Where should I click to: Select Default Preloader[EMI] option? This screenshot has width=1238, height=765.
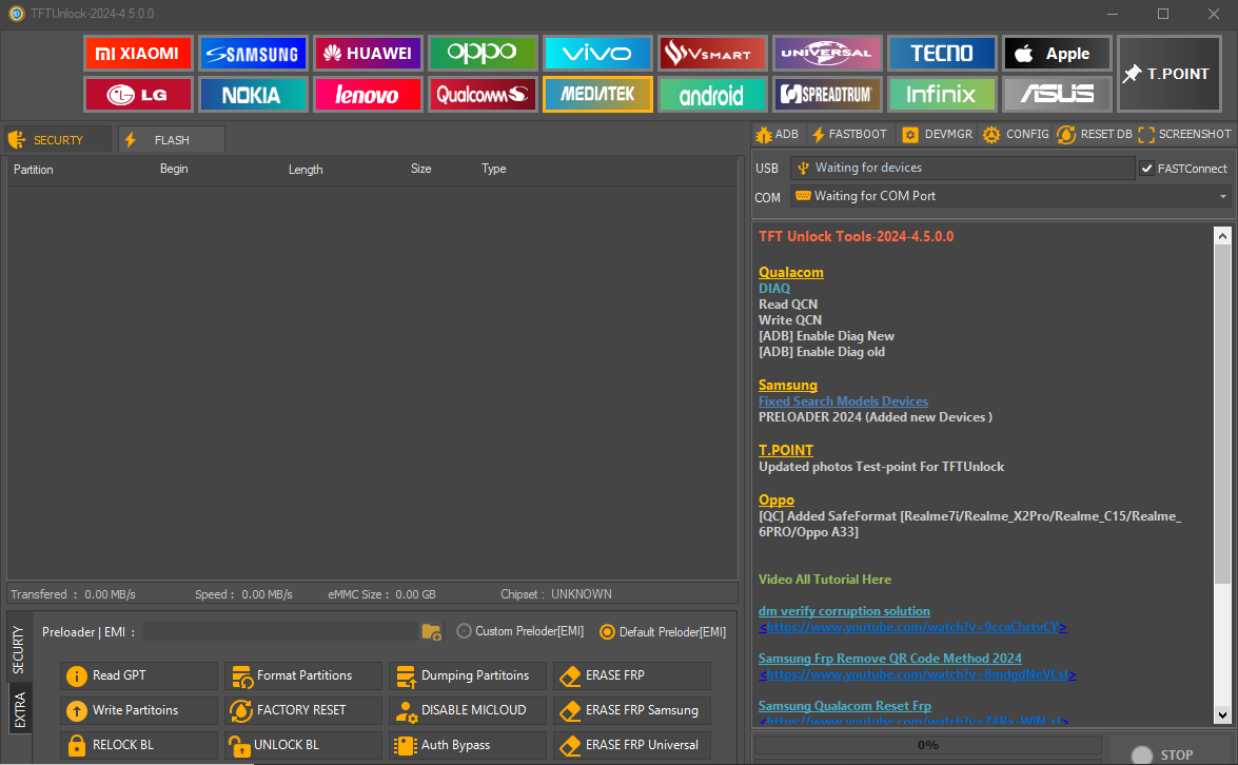[x=607, y=631]
